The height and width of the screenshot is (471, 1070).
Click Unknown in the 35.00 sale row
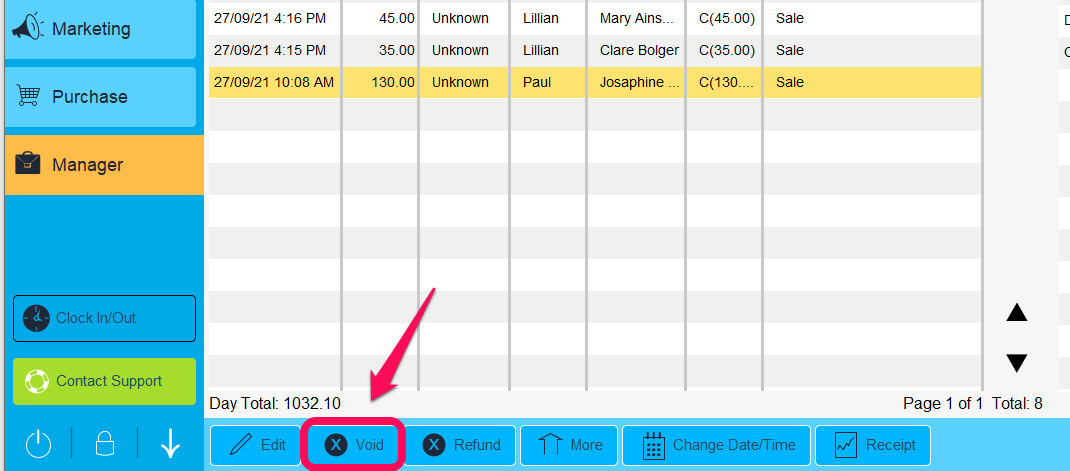coord(460,51)
